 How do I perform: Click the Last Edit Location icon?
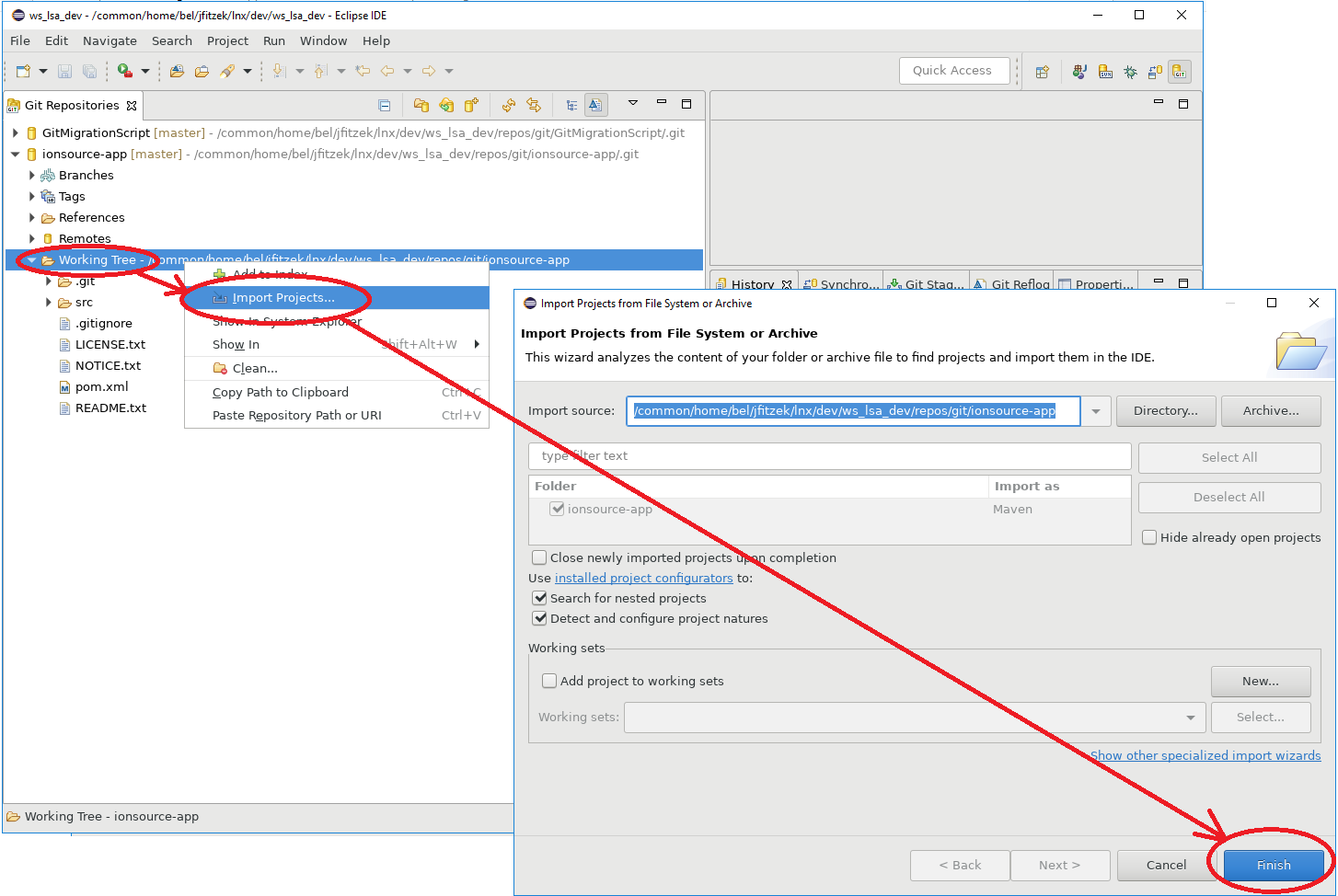click(x=363, y=71)
